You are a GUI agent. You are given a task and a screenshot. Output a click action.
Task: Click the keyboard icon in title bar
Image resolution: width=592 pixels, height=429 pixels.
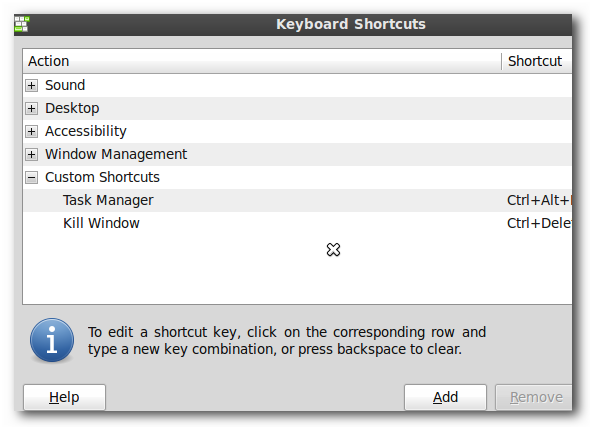click(x=22, y=24)
